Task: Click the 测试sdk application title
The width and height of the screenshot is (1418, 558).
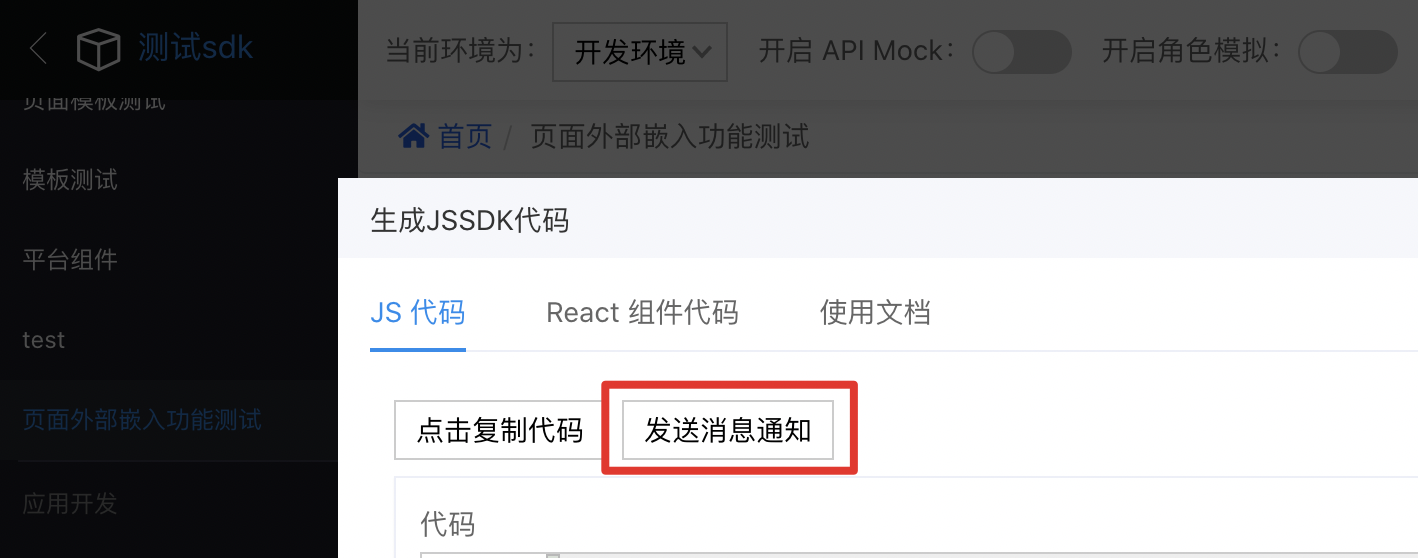Action: point(196,48)
